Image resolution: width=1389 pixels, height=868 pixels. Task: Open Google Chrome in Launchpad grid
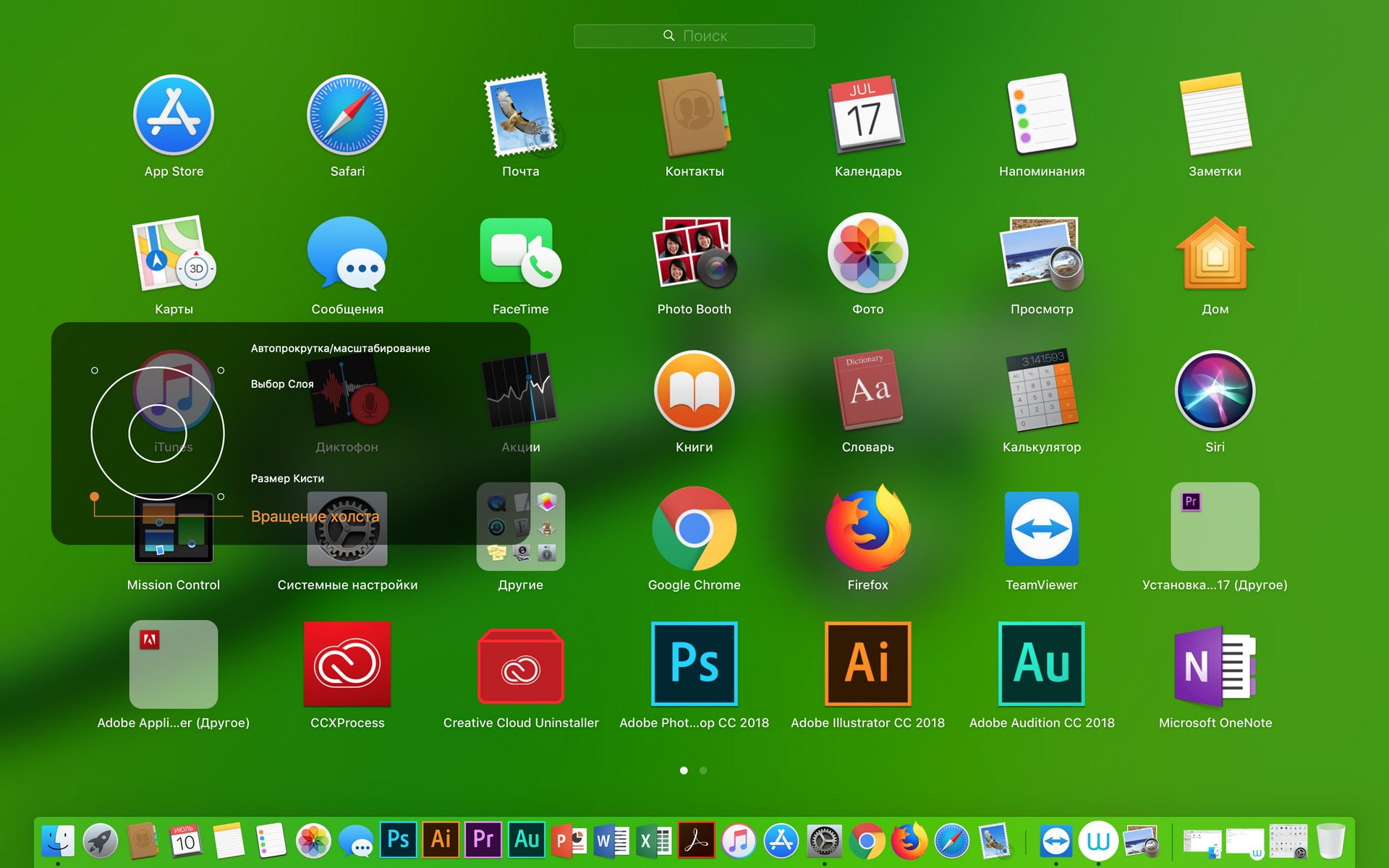[x=694, y=529]
